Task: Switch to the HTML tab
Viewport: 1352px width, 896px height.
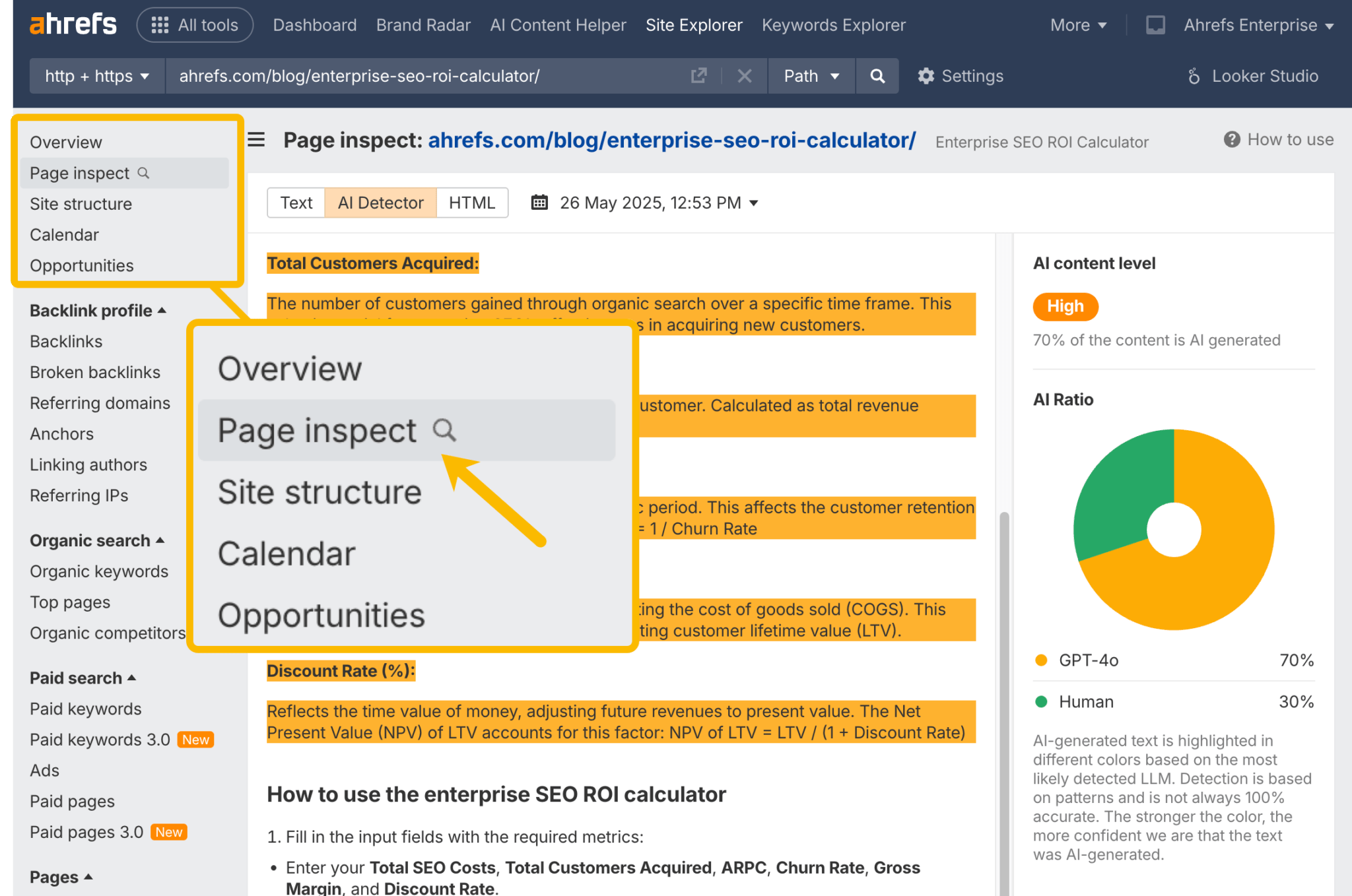Action: pyautogui.click(x=472, y=203)
